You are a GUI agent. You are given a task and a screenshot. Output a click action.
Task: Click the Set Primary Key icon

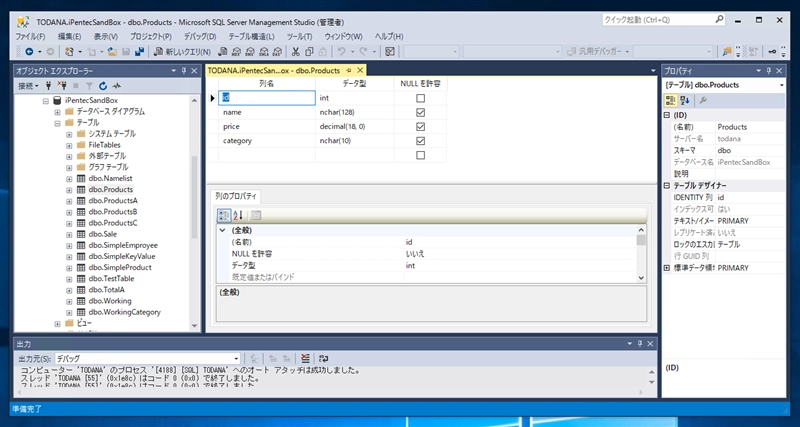(x=773, y=52)
